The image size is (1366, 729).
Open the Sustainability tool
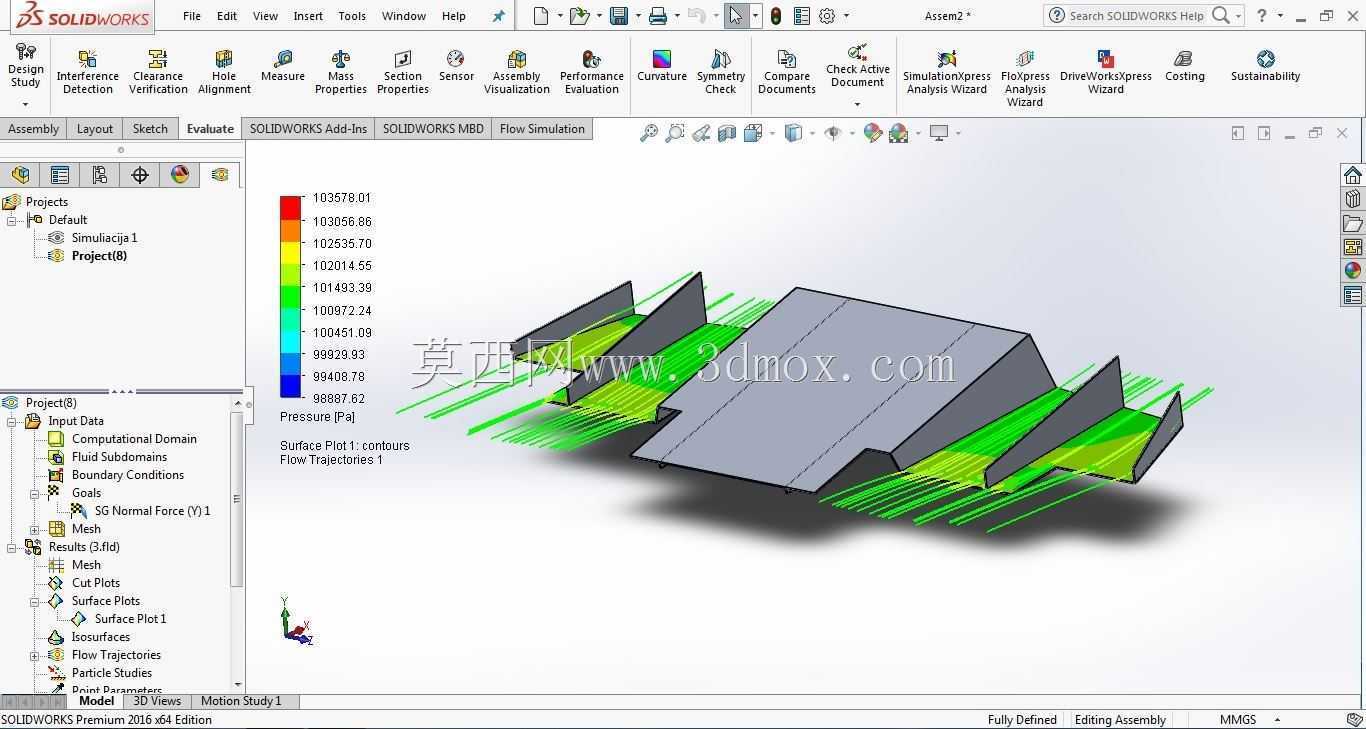click(1265, 66)
